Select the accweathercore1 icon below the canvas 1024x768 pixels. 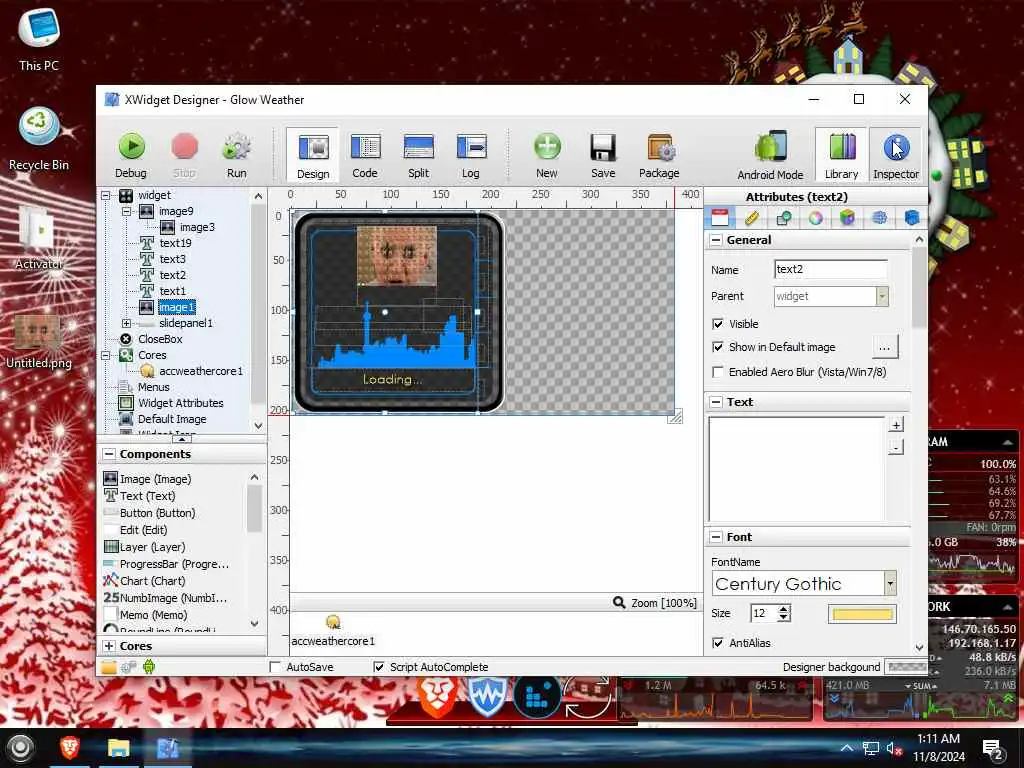pyautogui.click(x=333, y=622)
